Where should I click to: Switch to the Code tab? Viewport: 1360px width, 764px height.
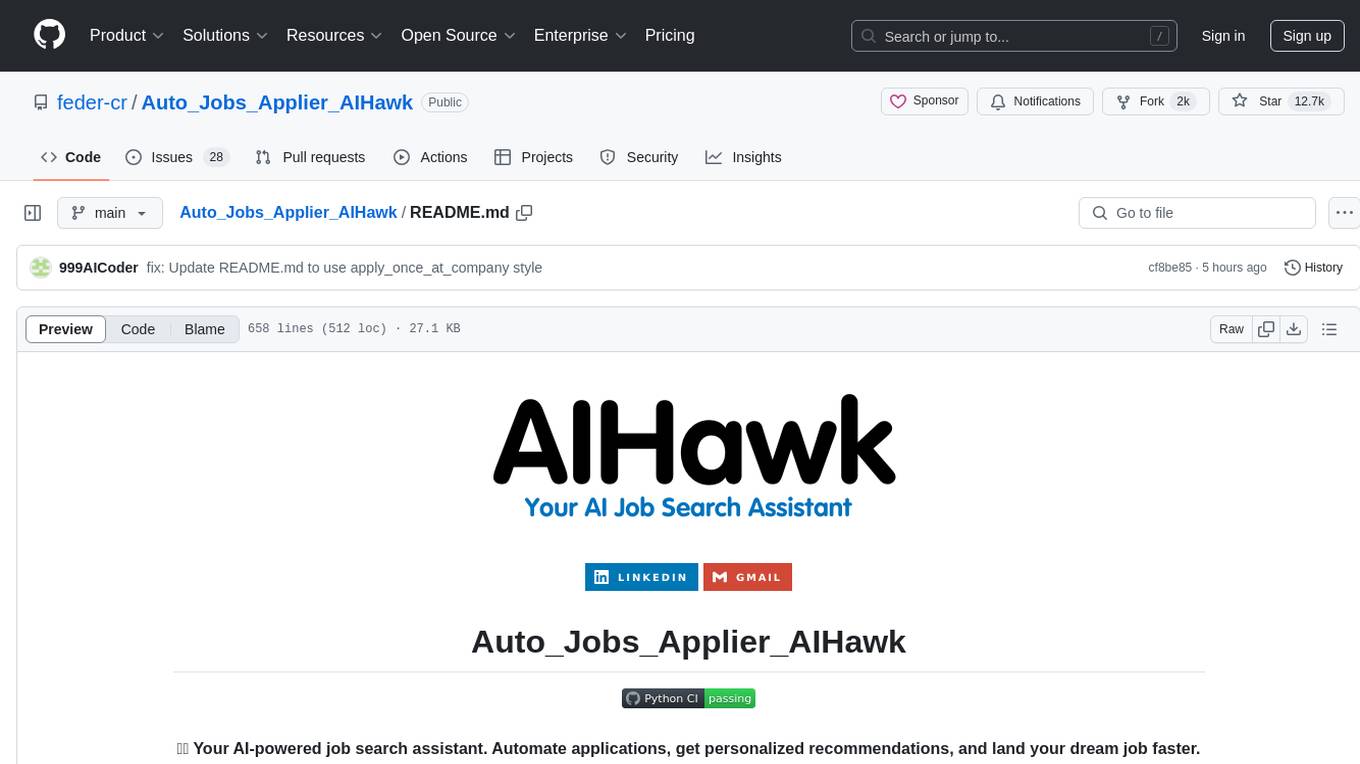70,157
